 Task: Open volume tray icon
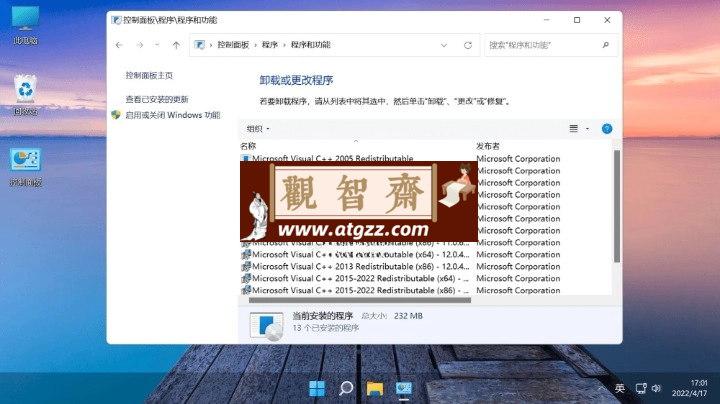(x=657, y=388)
